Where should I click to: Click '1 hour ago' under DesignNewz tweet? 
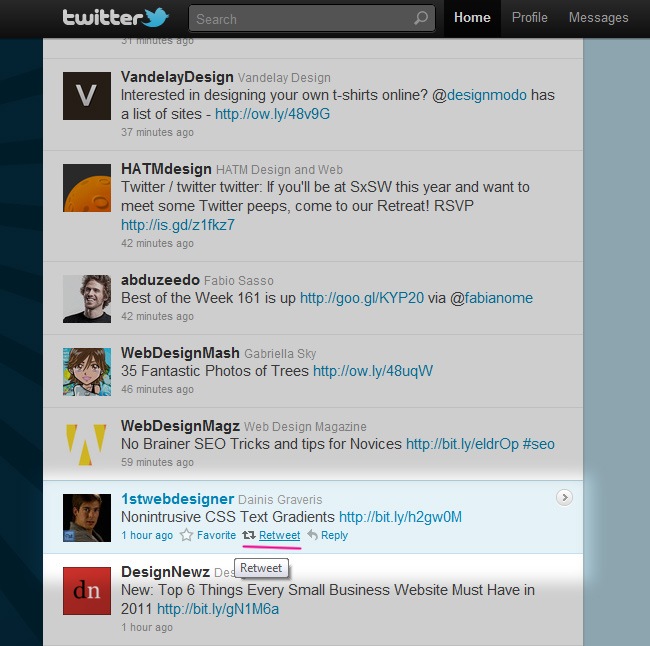147,627
